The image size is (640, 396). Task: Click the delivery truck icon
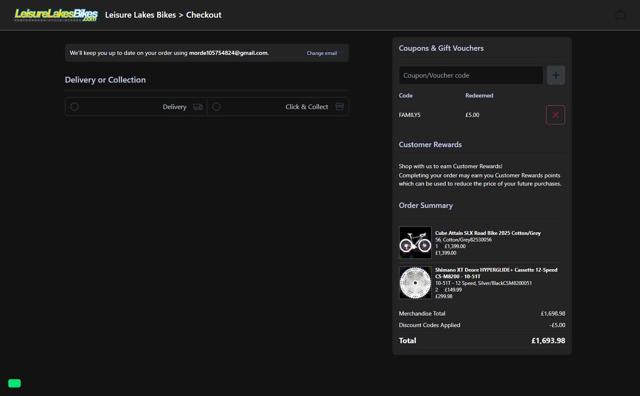pos(198,107)
